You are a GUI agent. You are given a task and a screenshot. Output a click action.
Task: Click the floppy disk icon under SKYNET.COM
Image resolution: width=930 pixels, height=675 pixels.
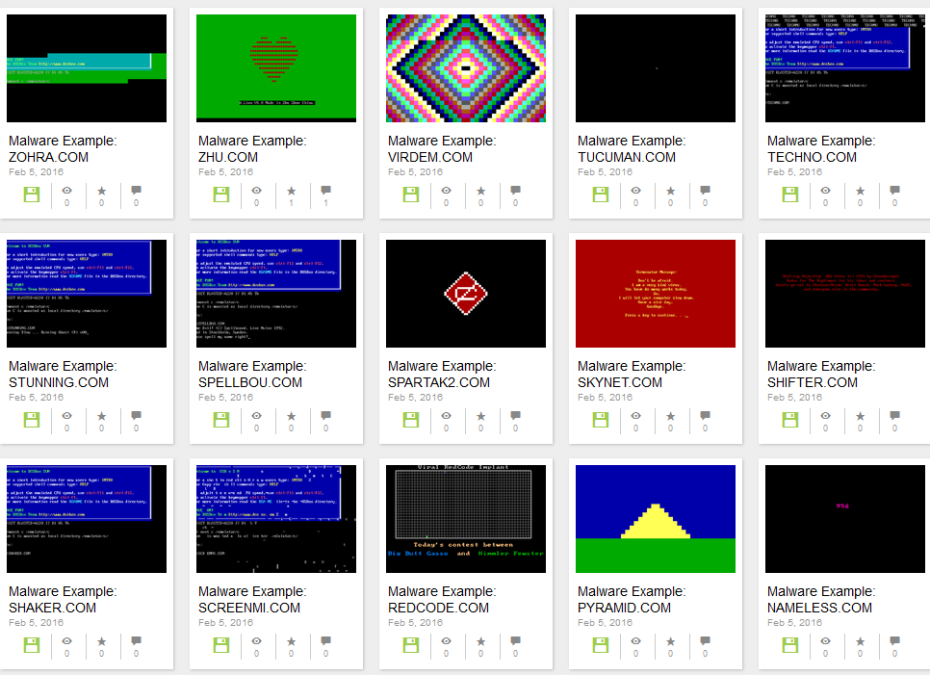point(601,418)
